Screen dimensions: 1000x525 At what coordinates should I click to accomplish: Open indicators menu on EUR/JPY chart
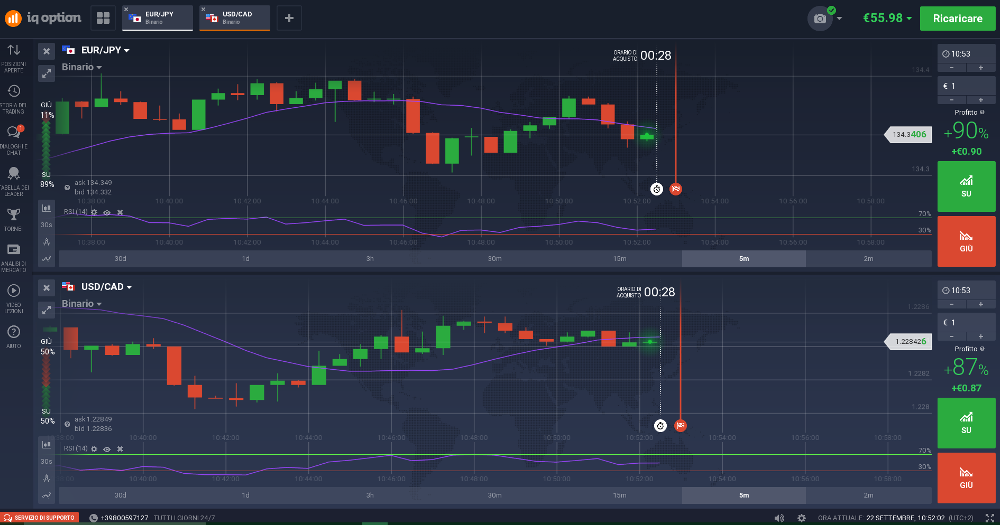point(47,258)
